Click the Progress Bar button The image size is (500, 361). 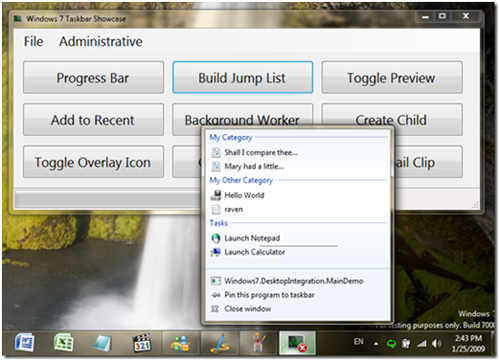coord(93,77)
